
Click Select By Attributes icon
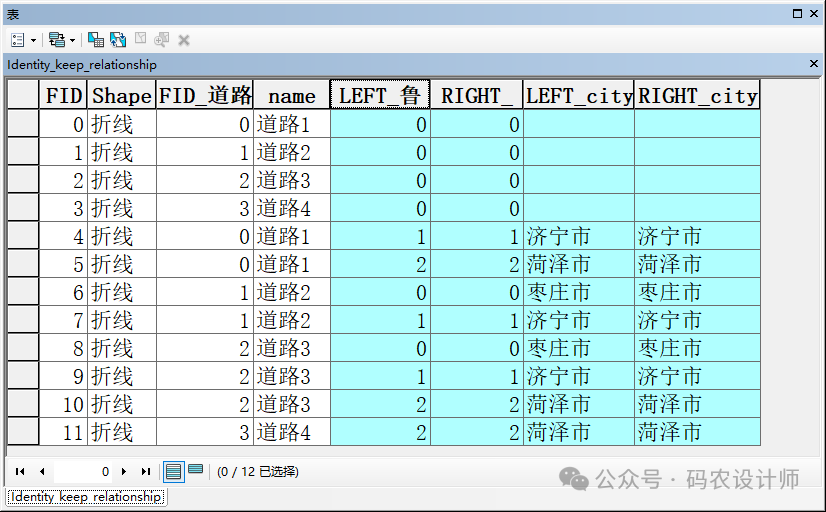96,40
